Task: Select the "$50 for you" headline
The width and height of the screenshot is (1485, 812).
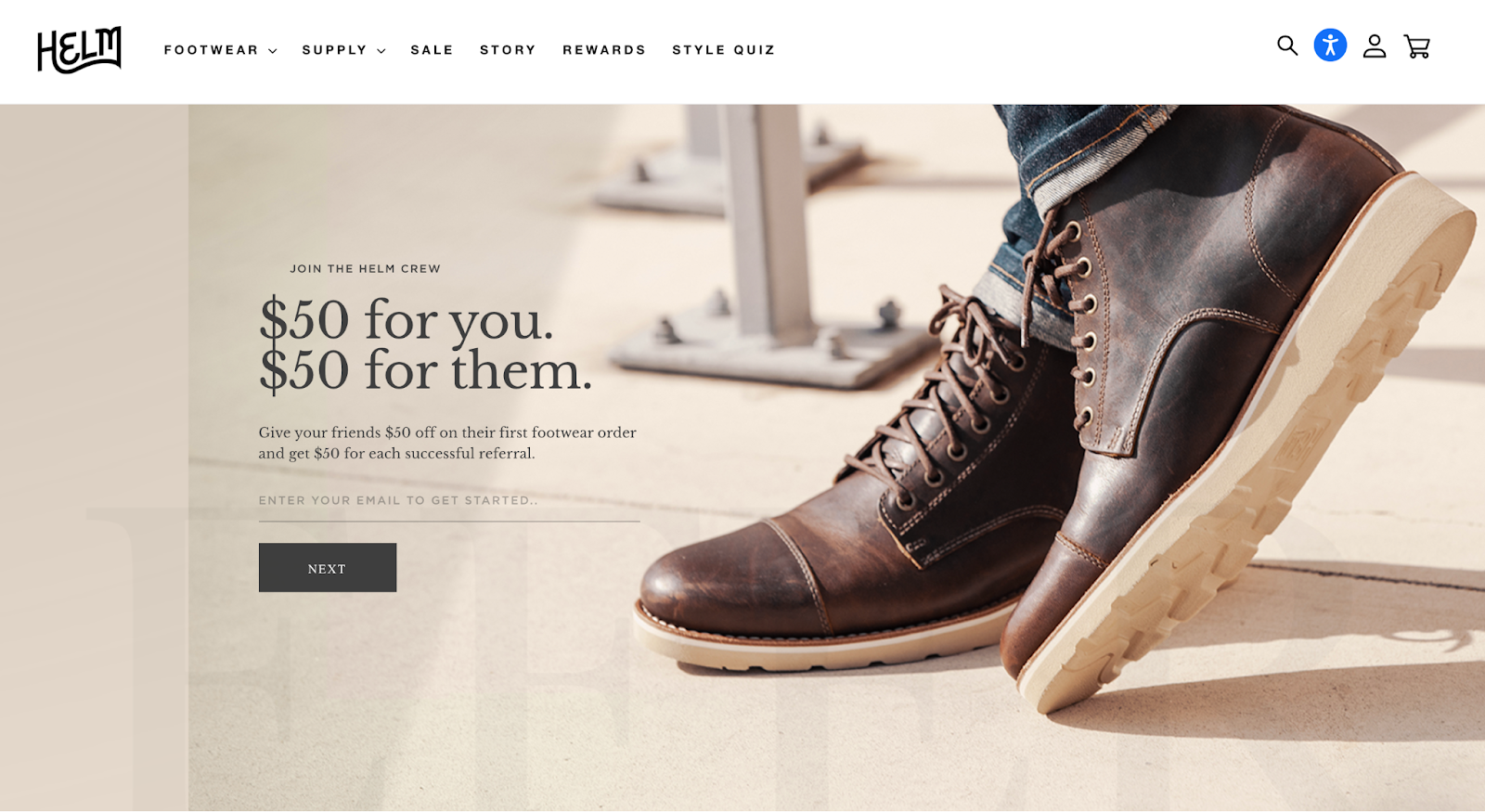Action: [x=407, y=320]
